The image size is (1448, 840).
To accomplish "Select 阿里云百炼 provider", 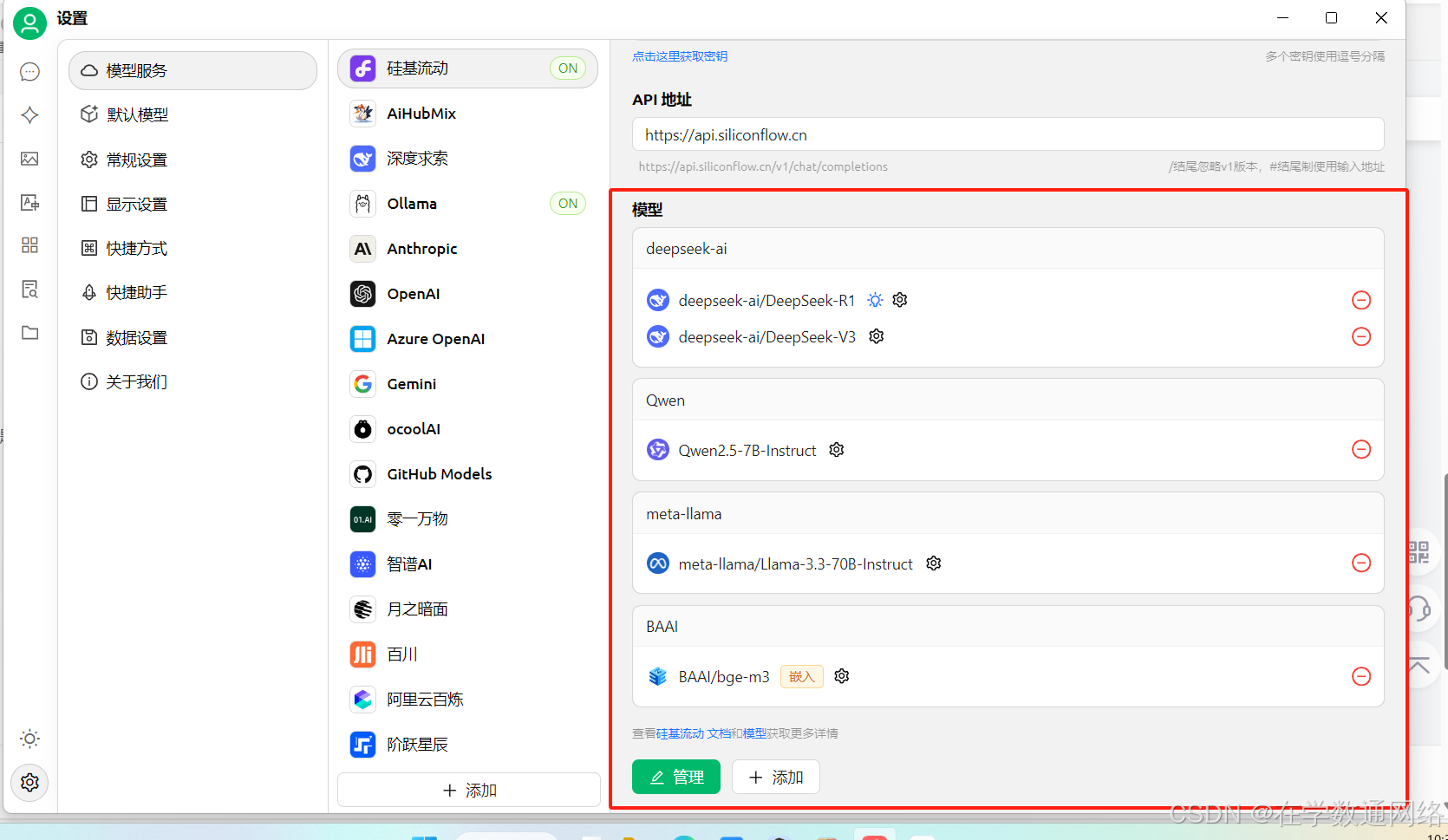I will 468,700.
